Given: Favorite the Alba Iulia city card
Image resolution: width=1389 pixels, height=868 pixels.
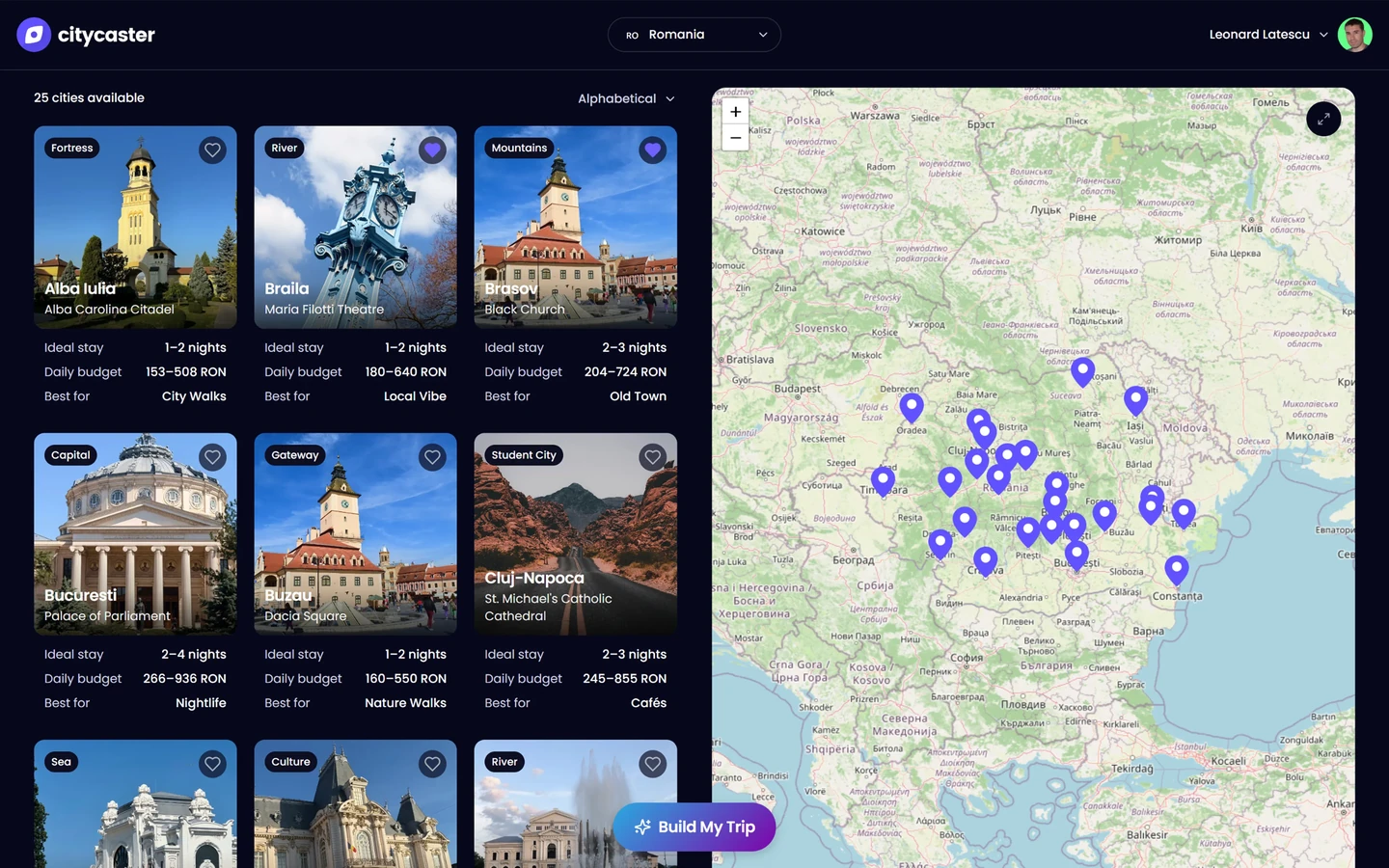Looking at the screenshot, I should (x=212, y=150).
